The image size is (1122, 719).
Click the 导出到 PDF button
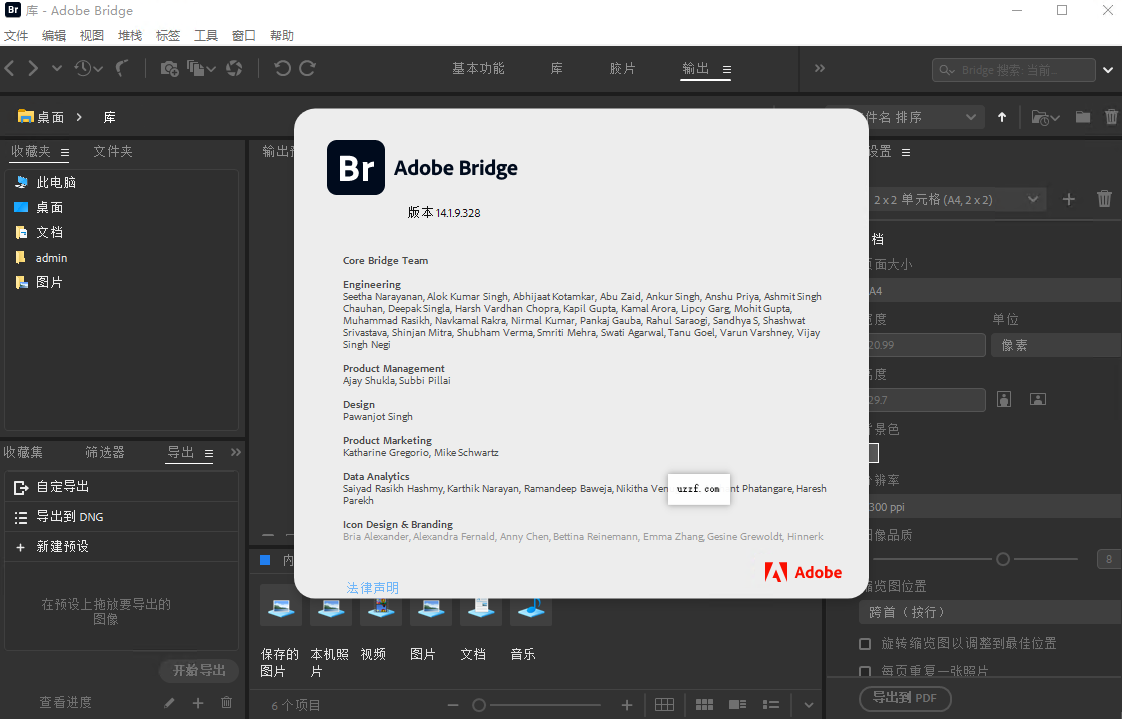pos(905,698)
